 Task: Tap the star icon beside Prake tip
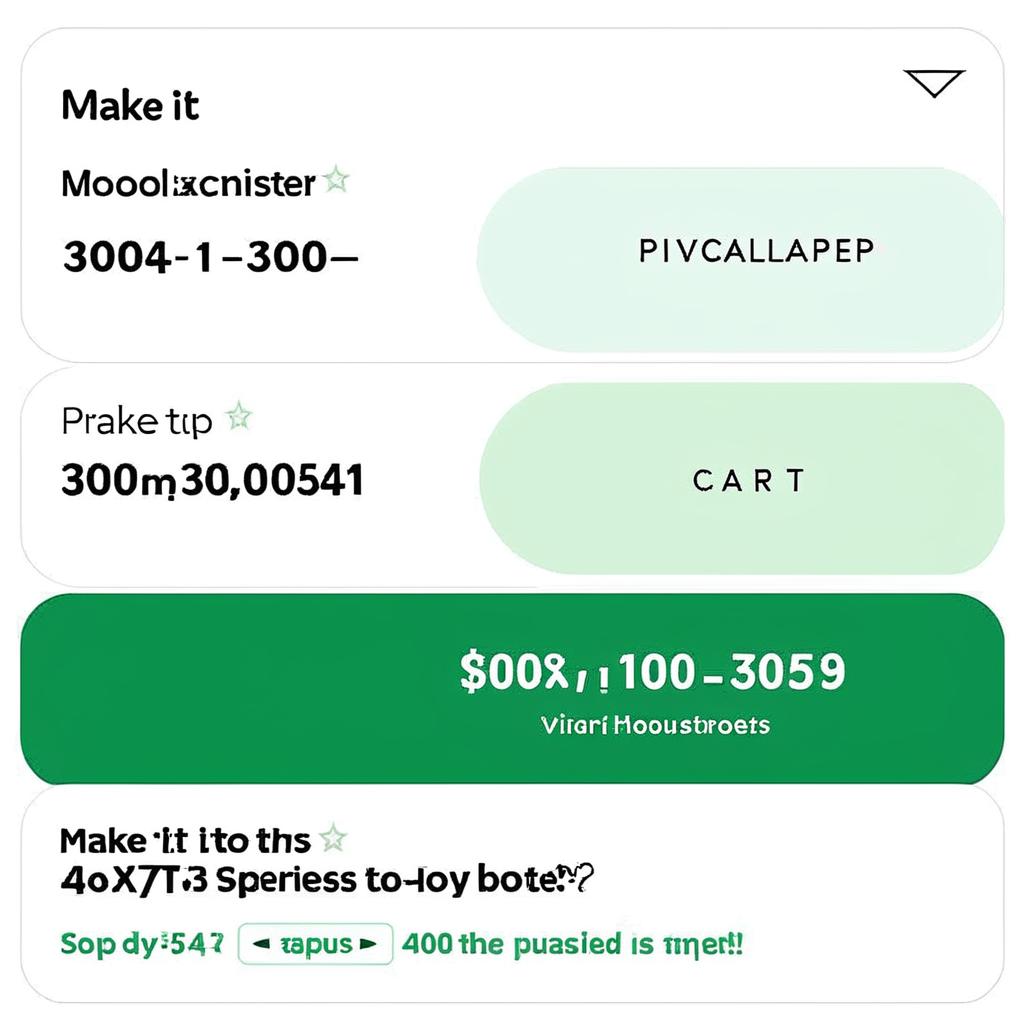239,415
